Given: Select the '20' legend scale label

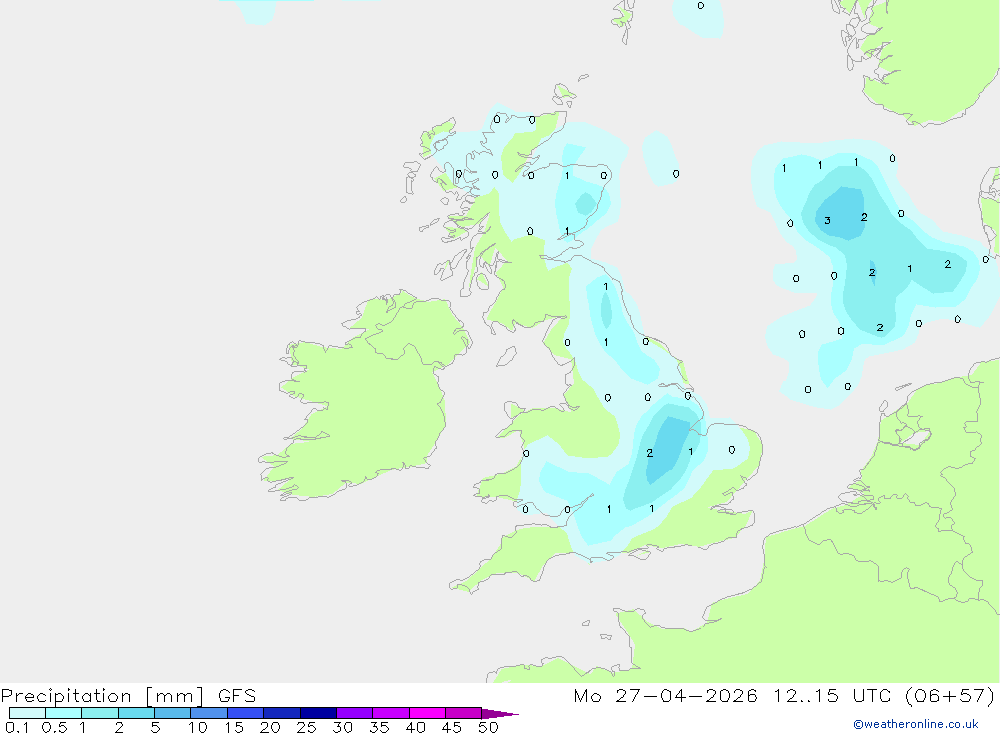Looking at the screenshot, I should pyautogui.click(x=270, y=727).
